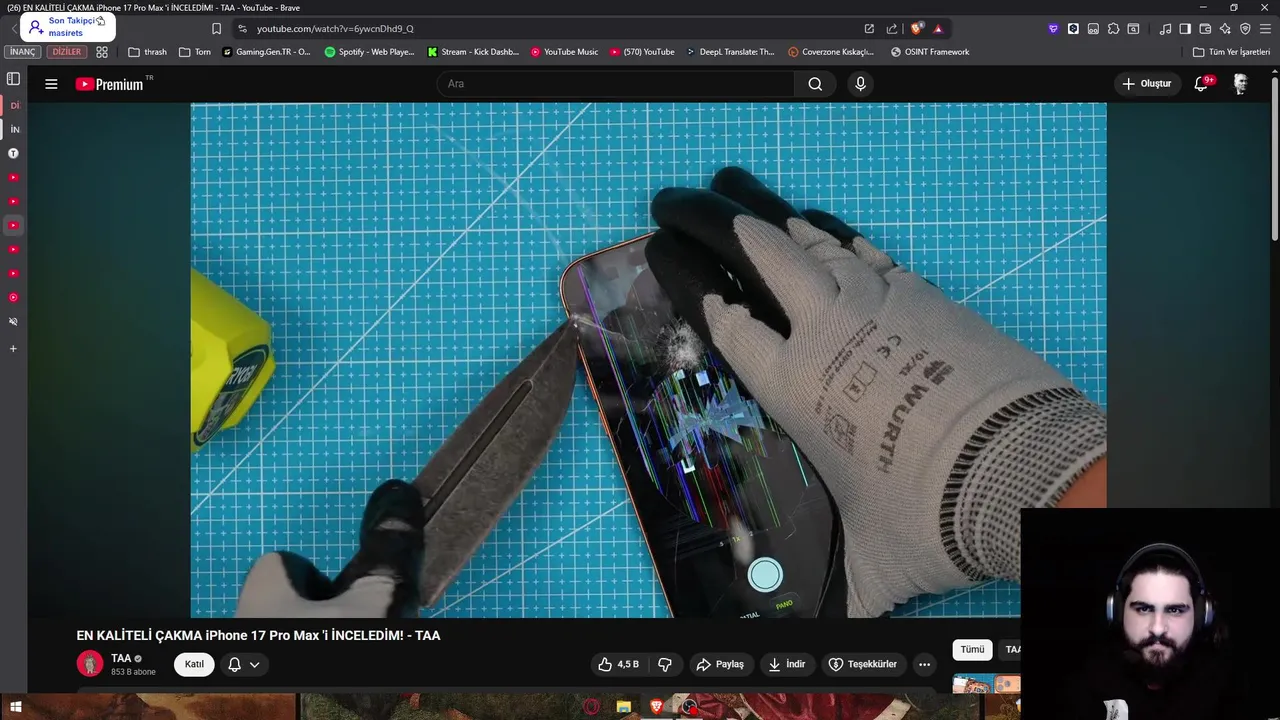Open the Windows Start button
1280x720 pixels.
(x=15, y=708)
